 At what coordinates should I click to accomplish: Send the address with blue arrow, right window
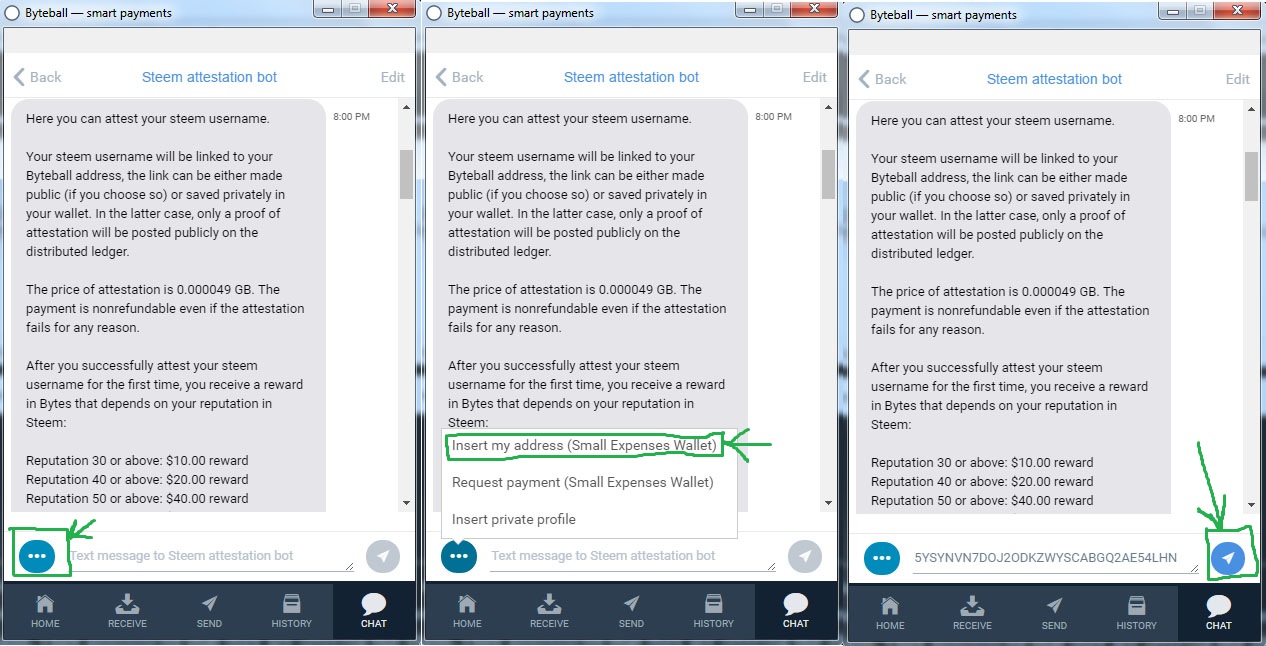point(1228,558)
